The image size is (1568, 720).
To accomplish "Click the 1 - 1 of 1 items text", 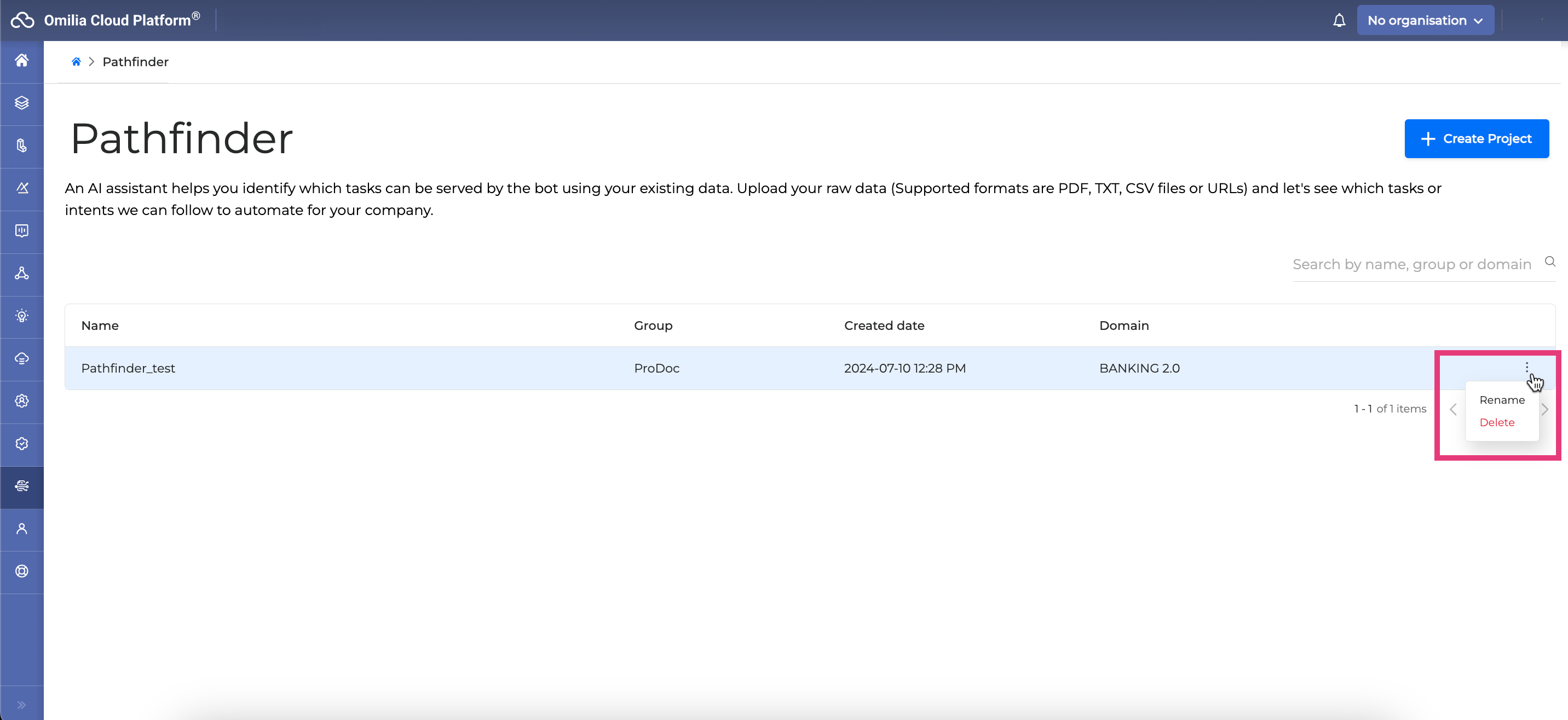I will coord(1390,409).
